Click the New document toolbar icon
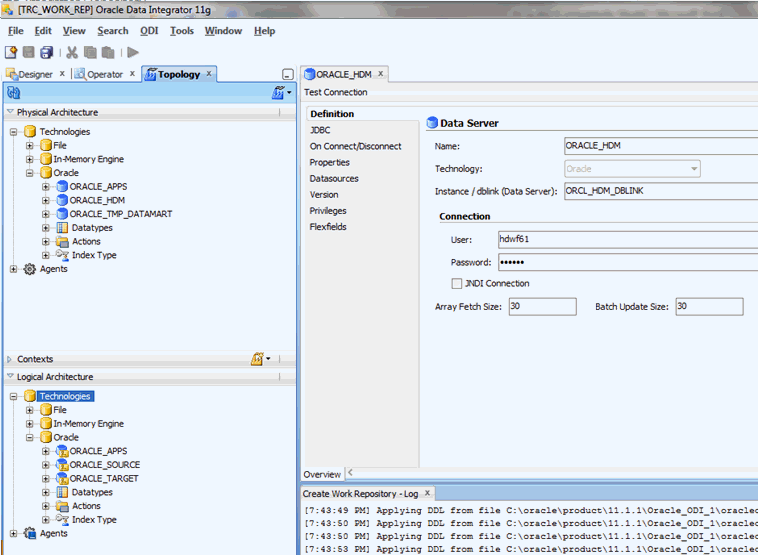758x555 pixels. pos(11,52)
